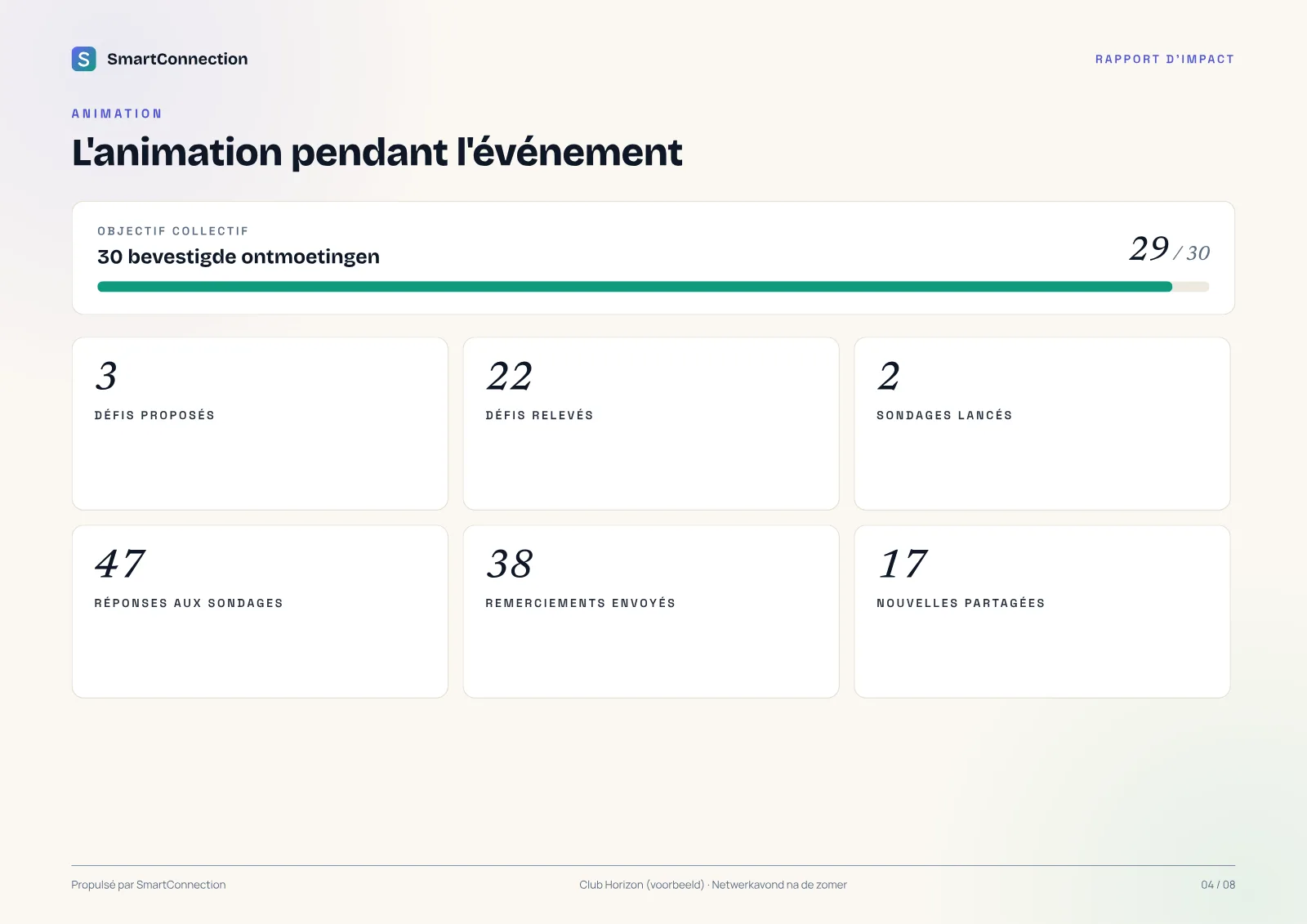The image size is (1307, 924).
Task: Open the Remerciements envoyés card
Action: tap(651, 612)
